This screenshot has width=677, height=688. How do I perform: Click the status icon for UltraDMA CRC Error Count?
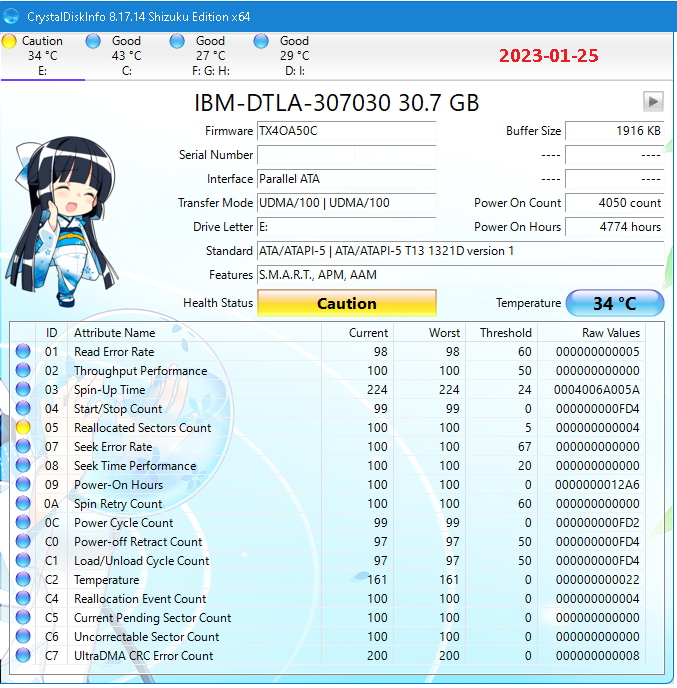[23, 656]
